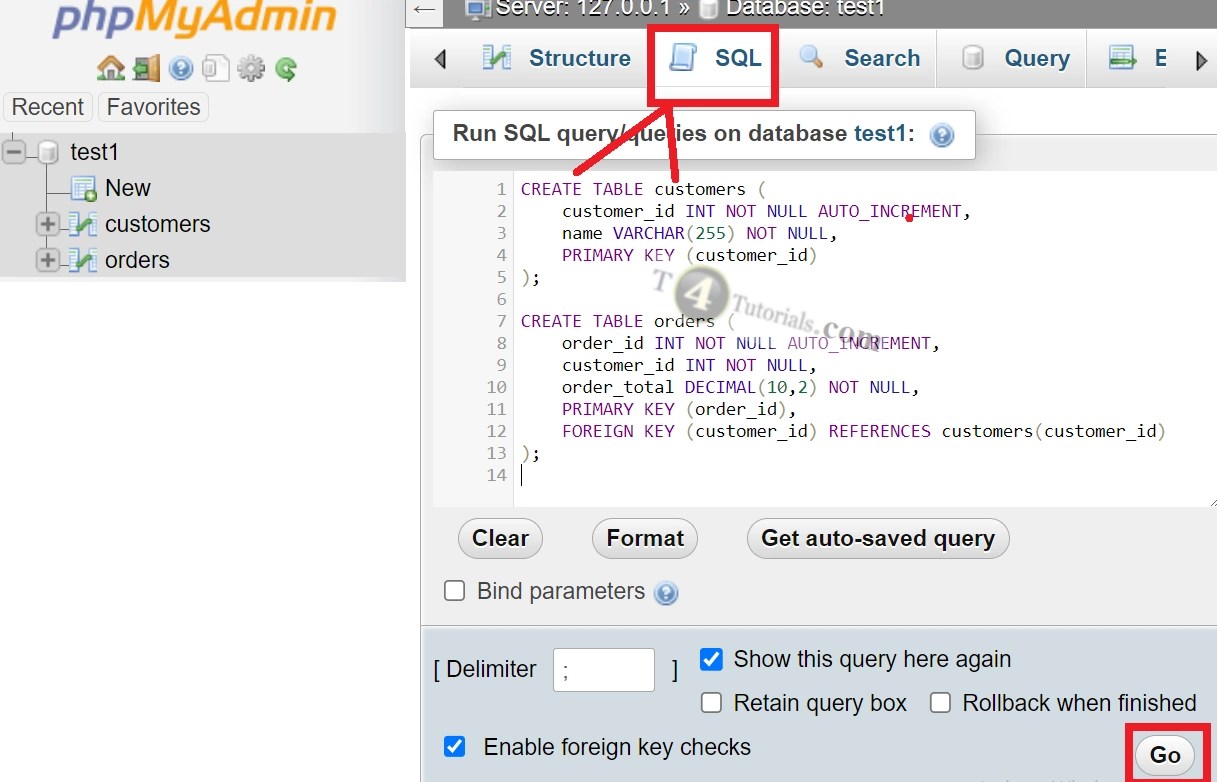
Task: Open help using the blue question mark icon
Action: coord(180,68)
